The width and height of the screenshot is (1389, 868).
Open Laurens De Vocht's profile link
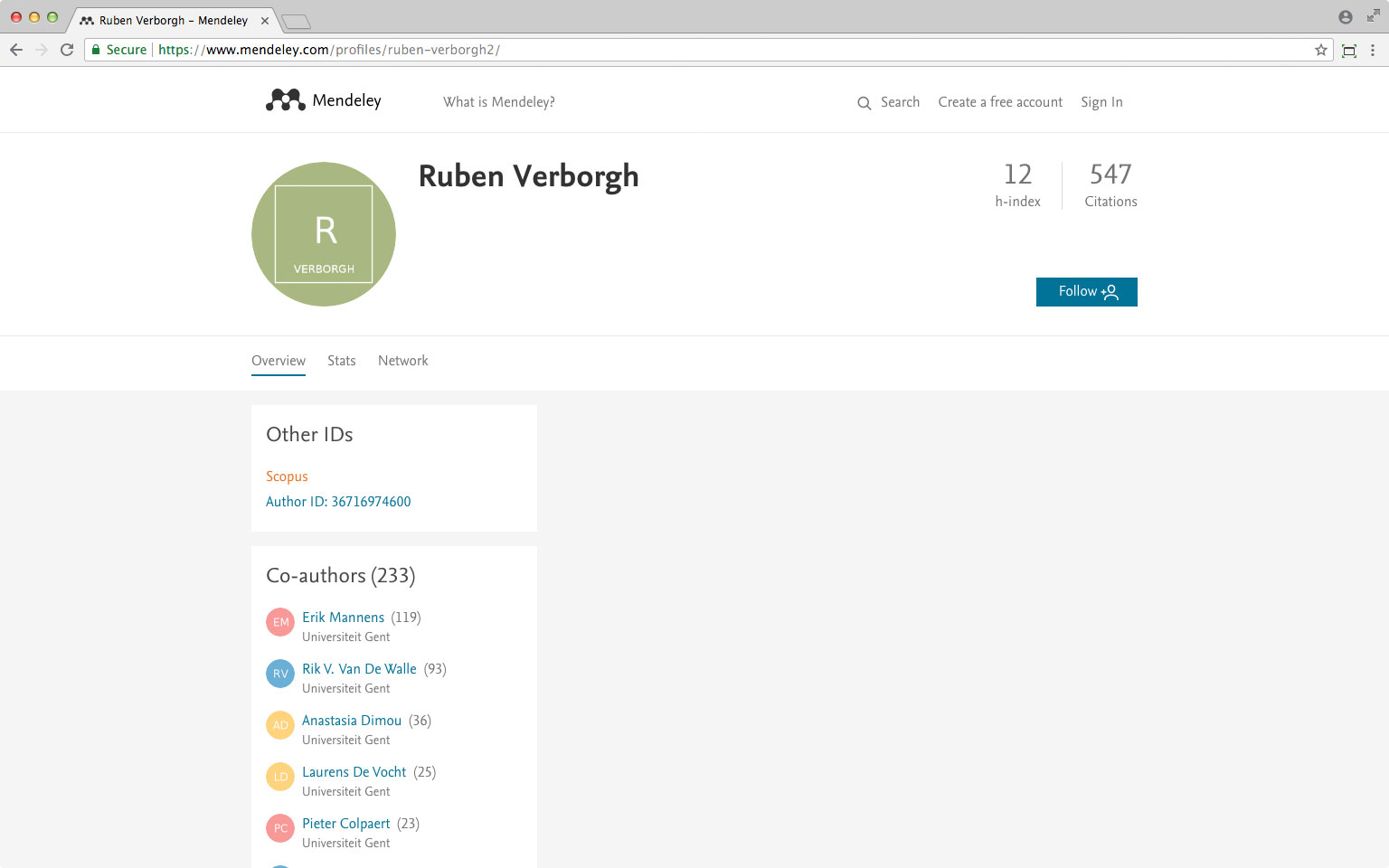click(x=354, y=772)
